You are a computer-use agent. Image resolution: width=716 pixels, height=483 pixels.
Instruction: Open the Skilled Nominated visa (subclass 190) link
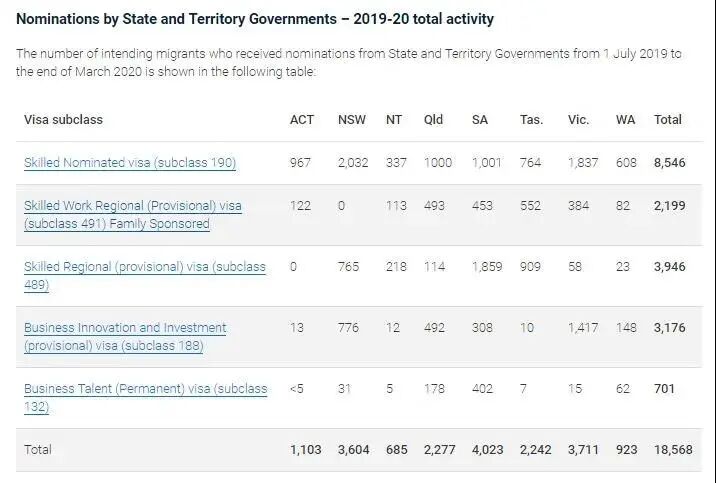[x=130, y=162]
